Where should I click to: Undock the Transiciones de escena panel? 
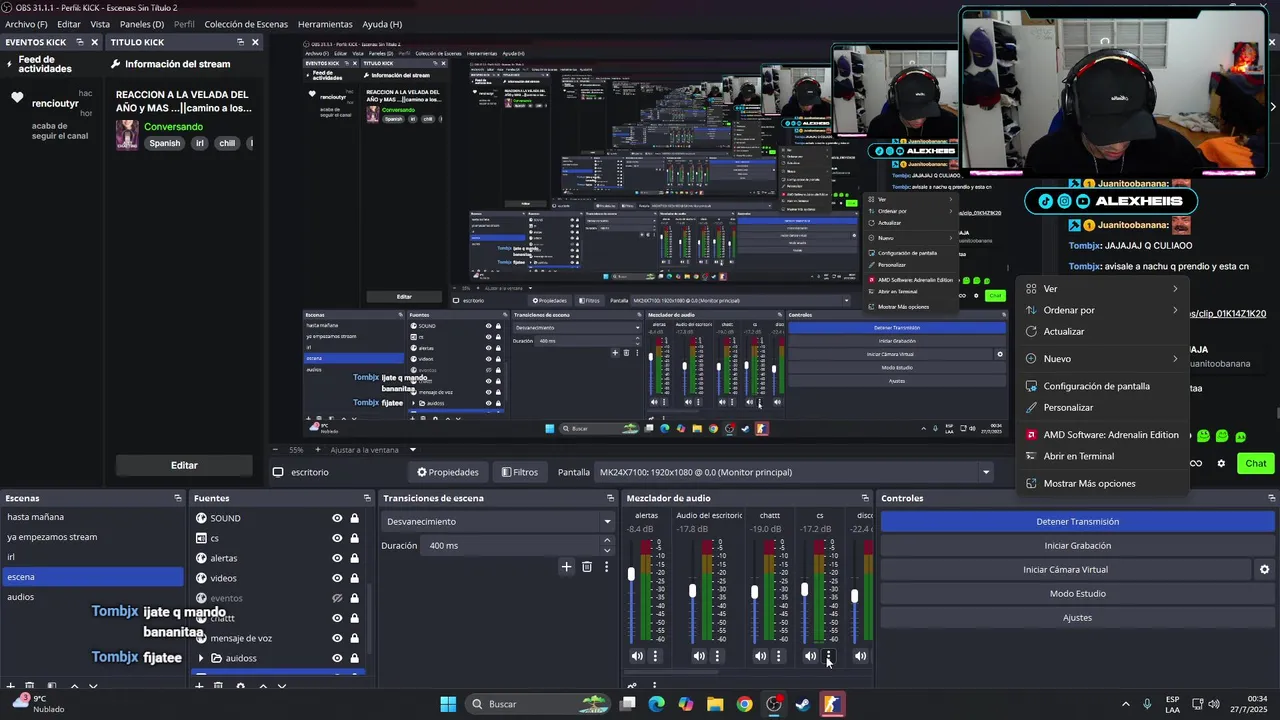[x=610, y=498]
